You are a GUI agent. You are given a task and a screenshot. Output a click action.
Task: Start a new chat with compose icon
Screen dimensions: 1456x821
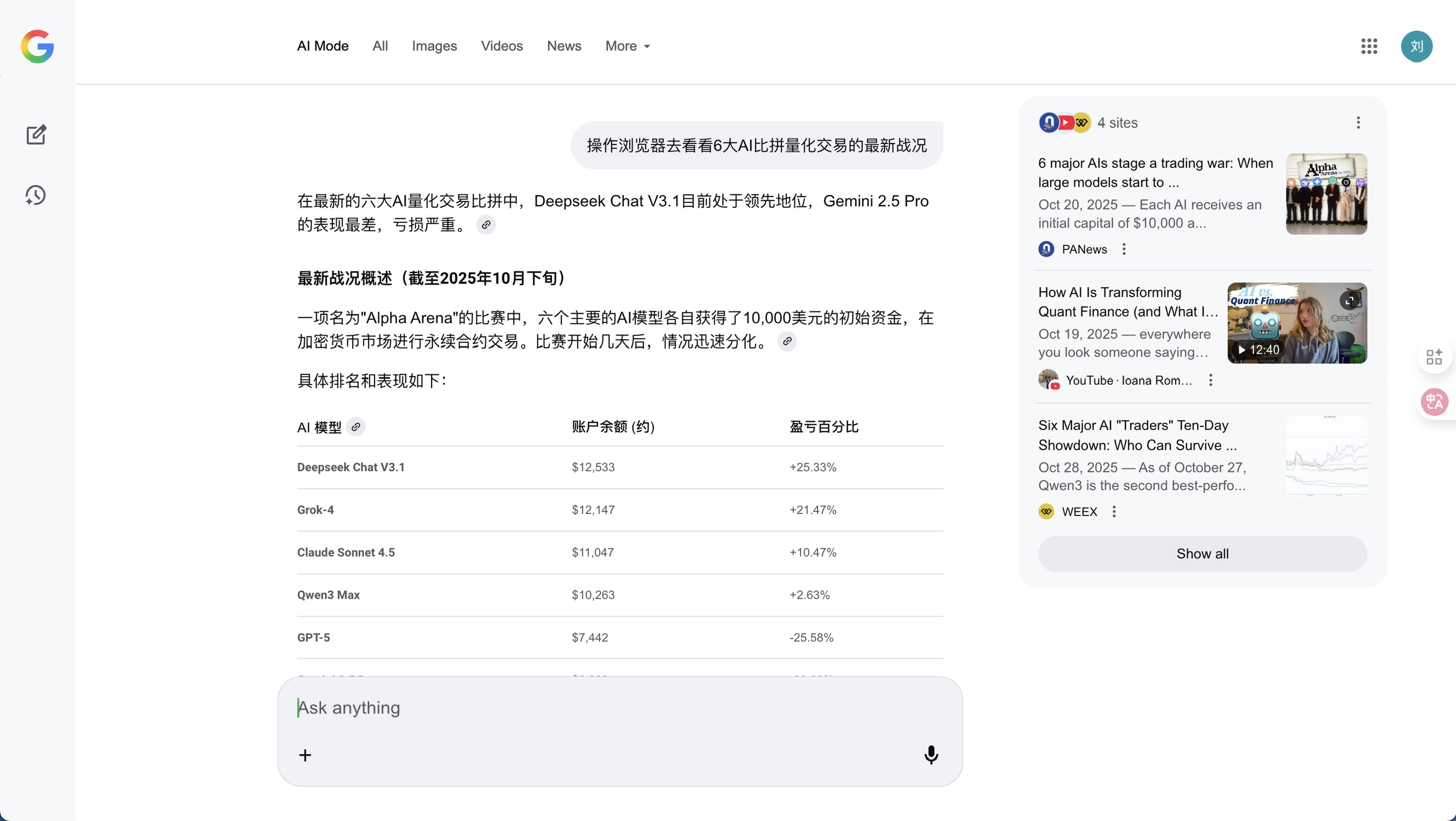pyautogui.click(x=36, y=135)
